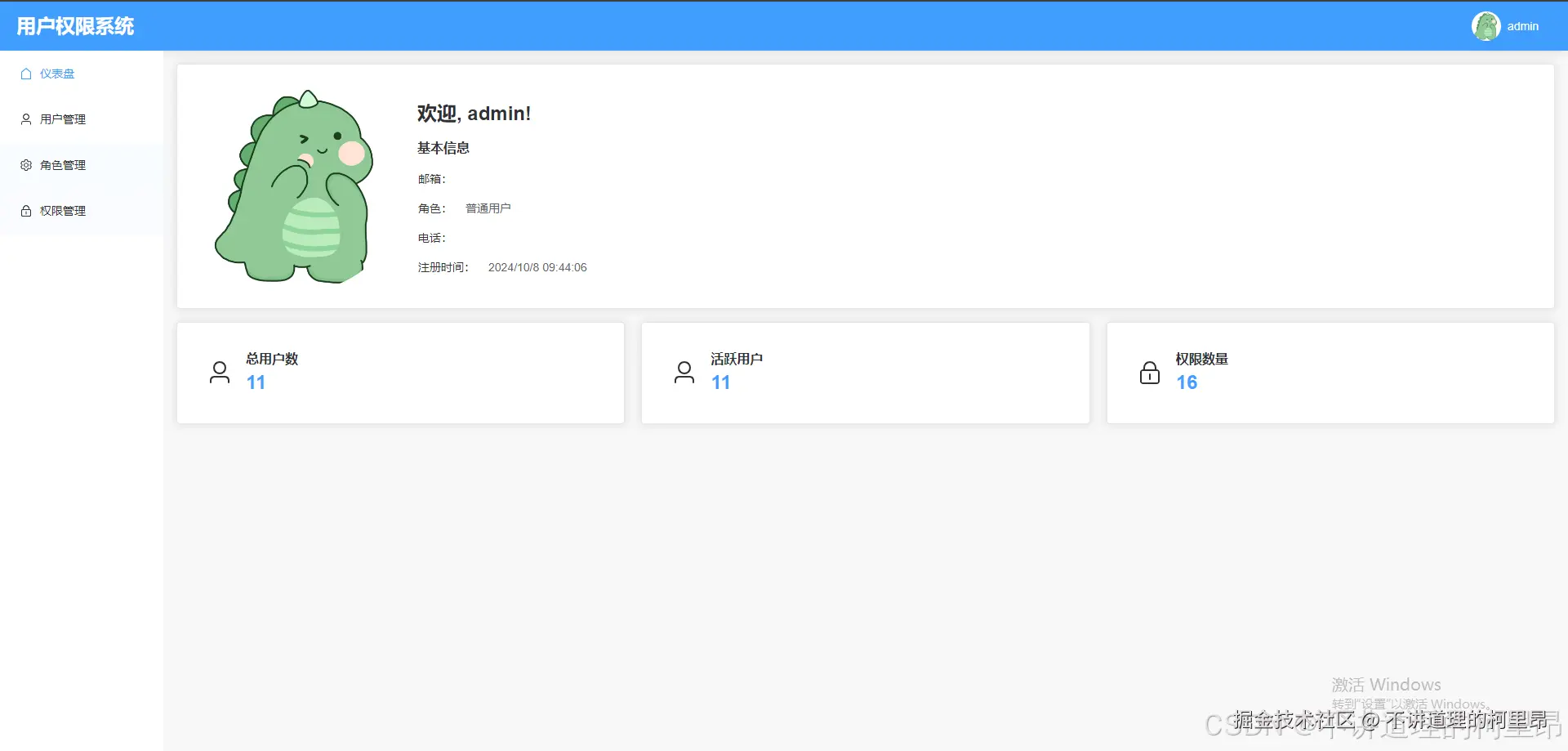Click the 邮箱 field label

click(x=432, y=179)
